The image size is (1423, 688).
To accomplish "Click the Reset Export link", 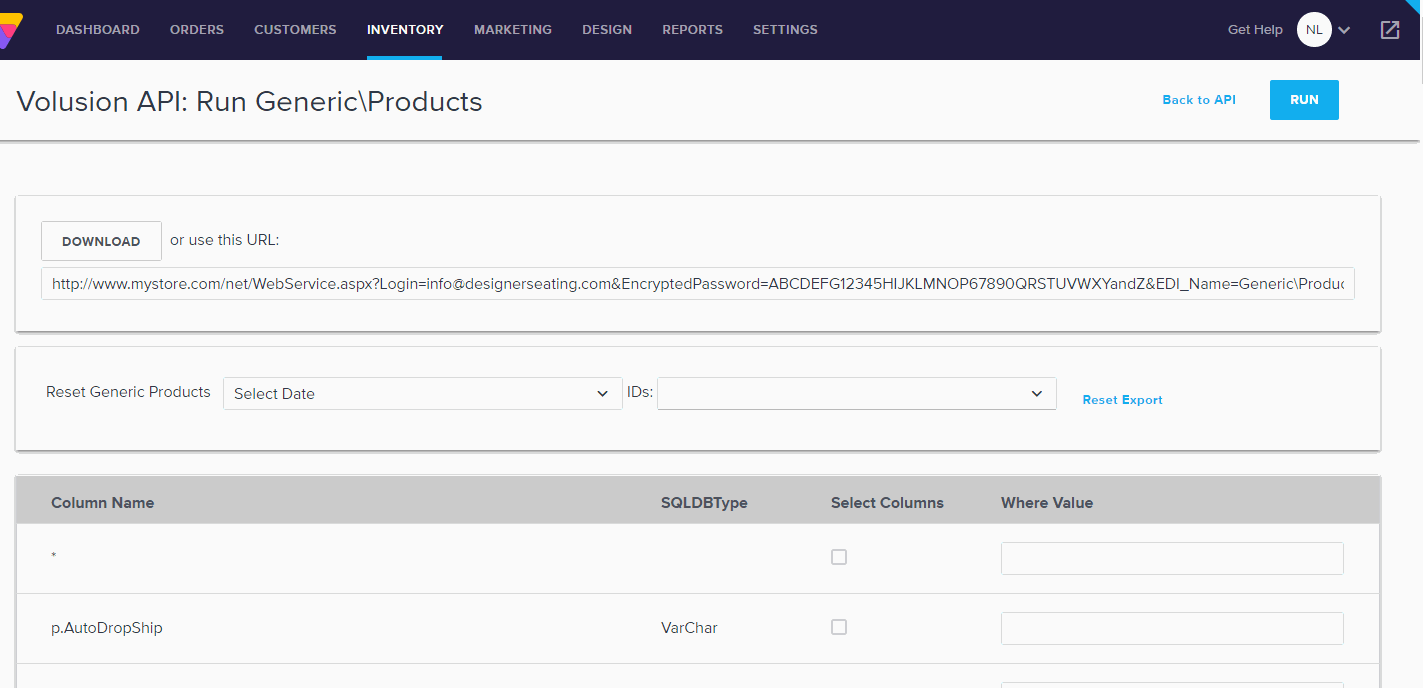I will pyautogui.click(x=1122, y=400).
